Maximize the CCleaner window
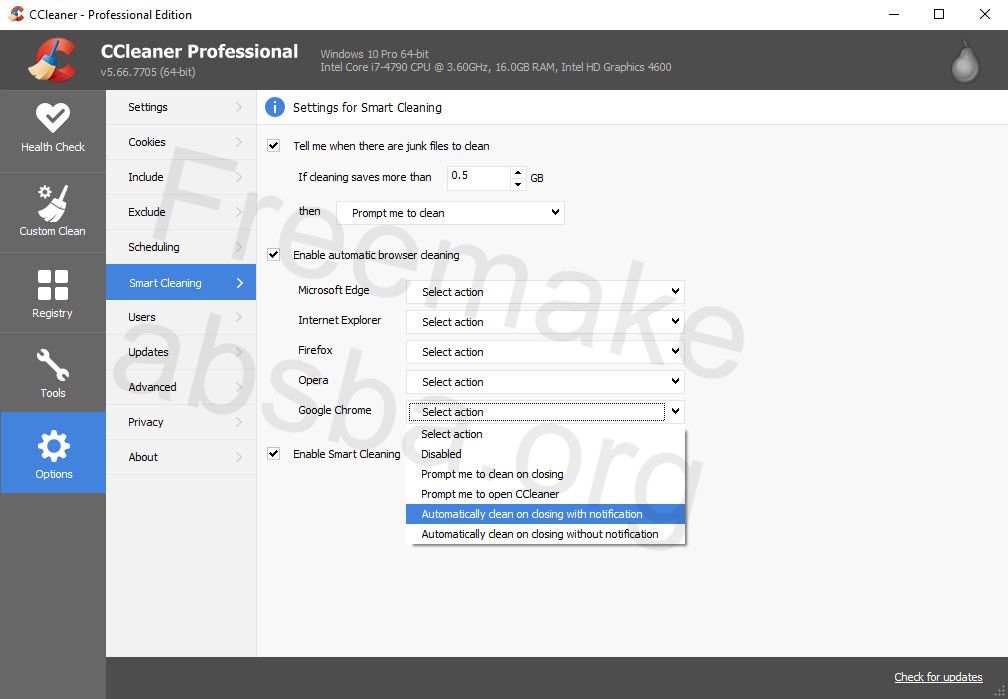The image size is (1008, 699). [x=939, y=14]
